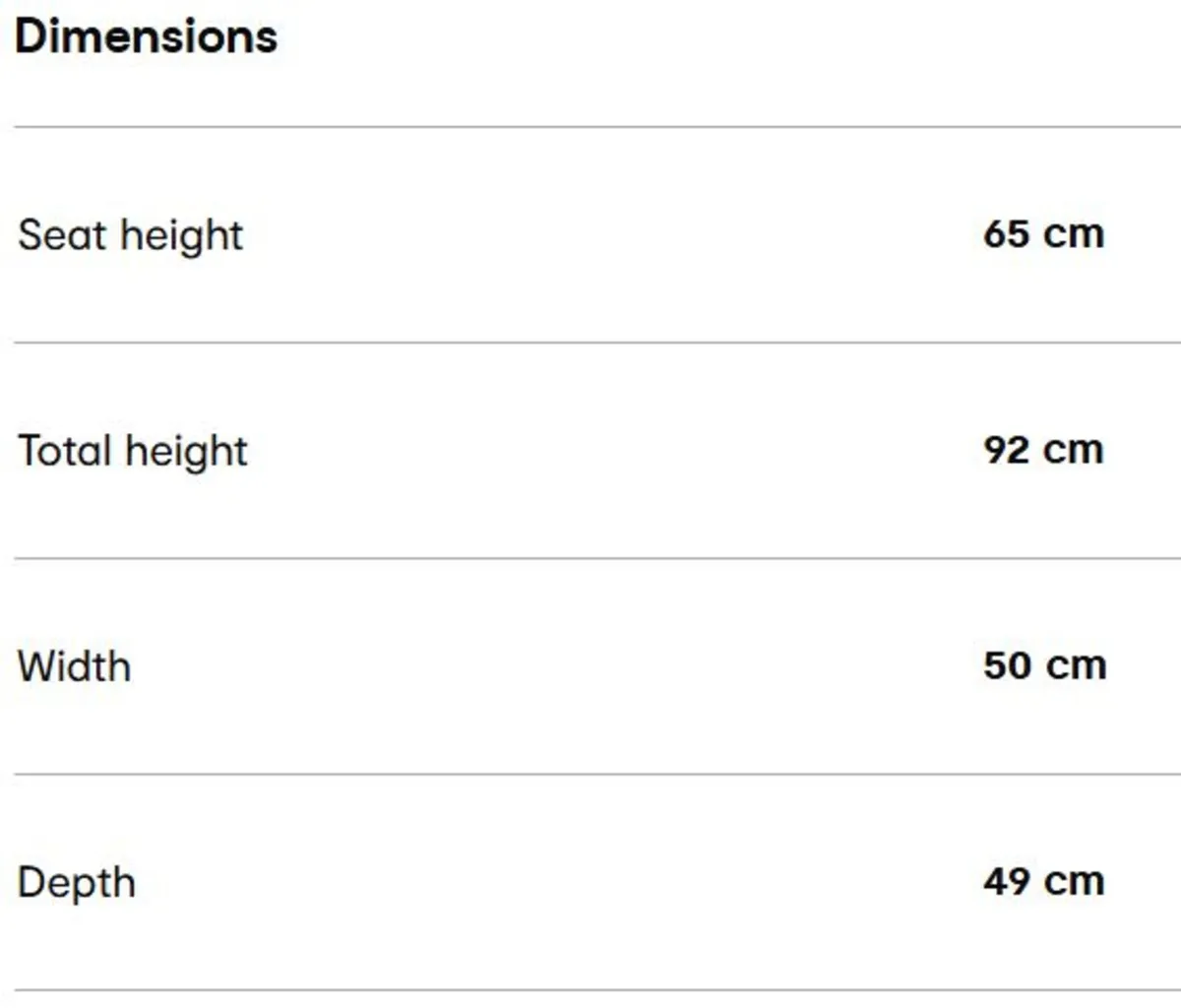Select the 65 cm value
1181x1008 pixels.
click(x=1043, y=234)
